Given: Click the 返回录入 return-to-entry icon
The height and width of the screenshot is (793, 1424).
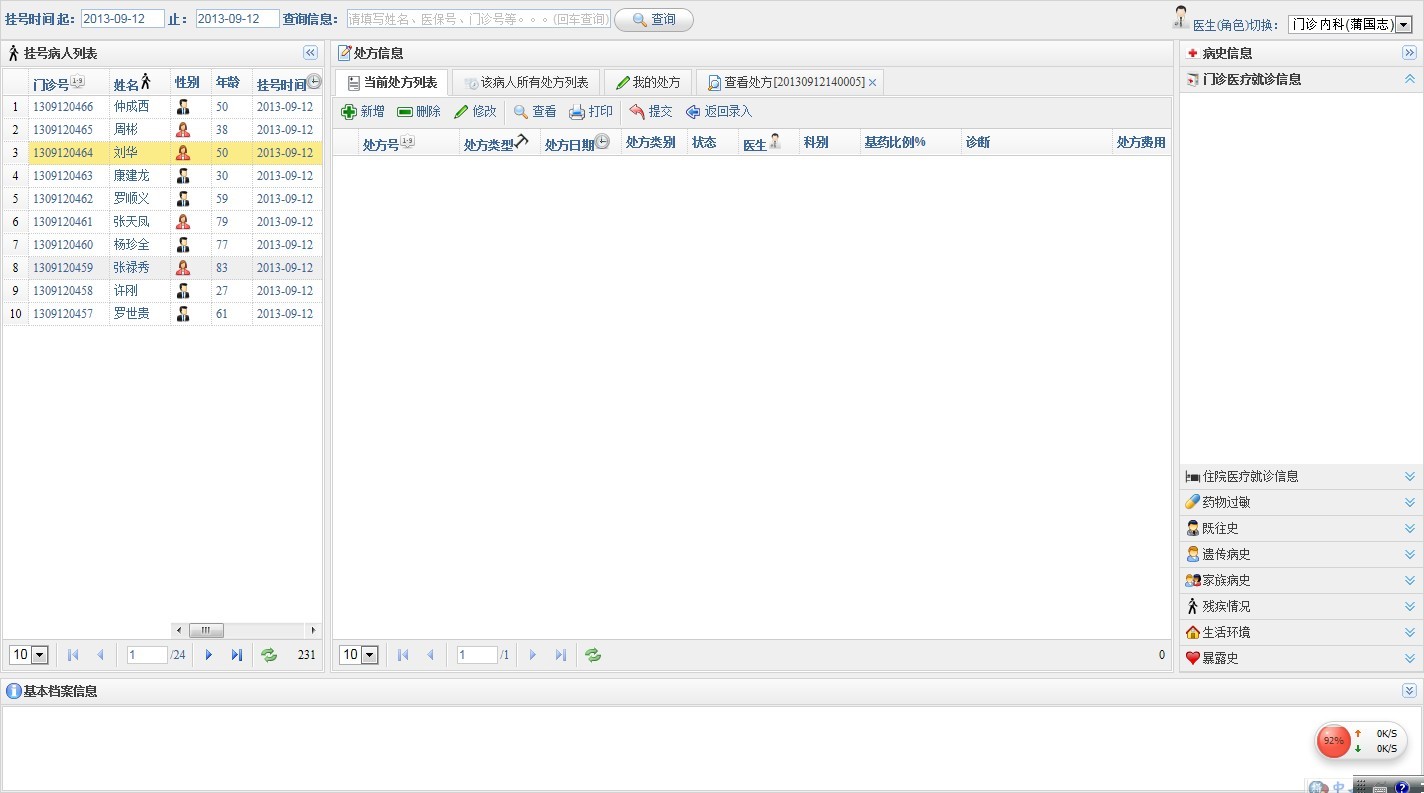Looking at the screenshot, I should coord(693,111).
